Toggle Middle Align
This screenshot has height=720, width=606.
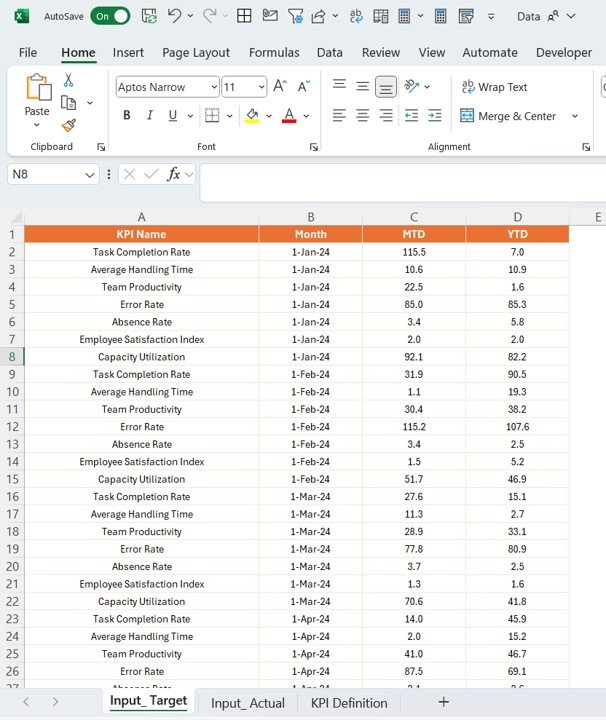click(363, 86)
